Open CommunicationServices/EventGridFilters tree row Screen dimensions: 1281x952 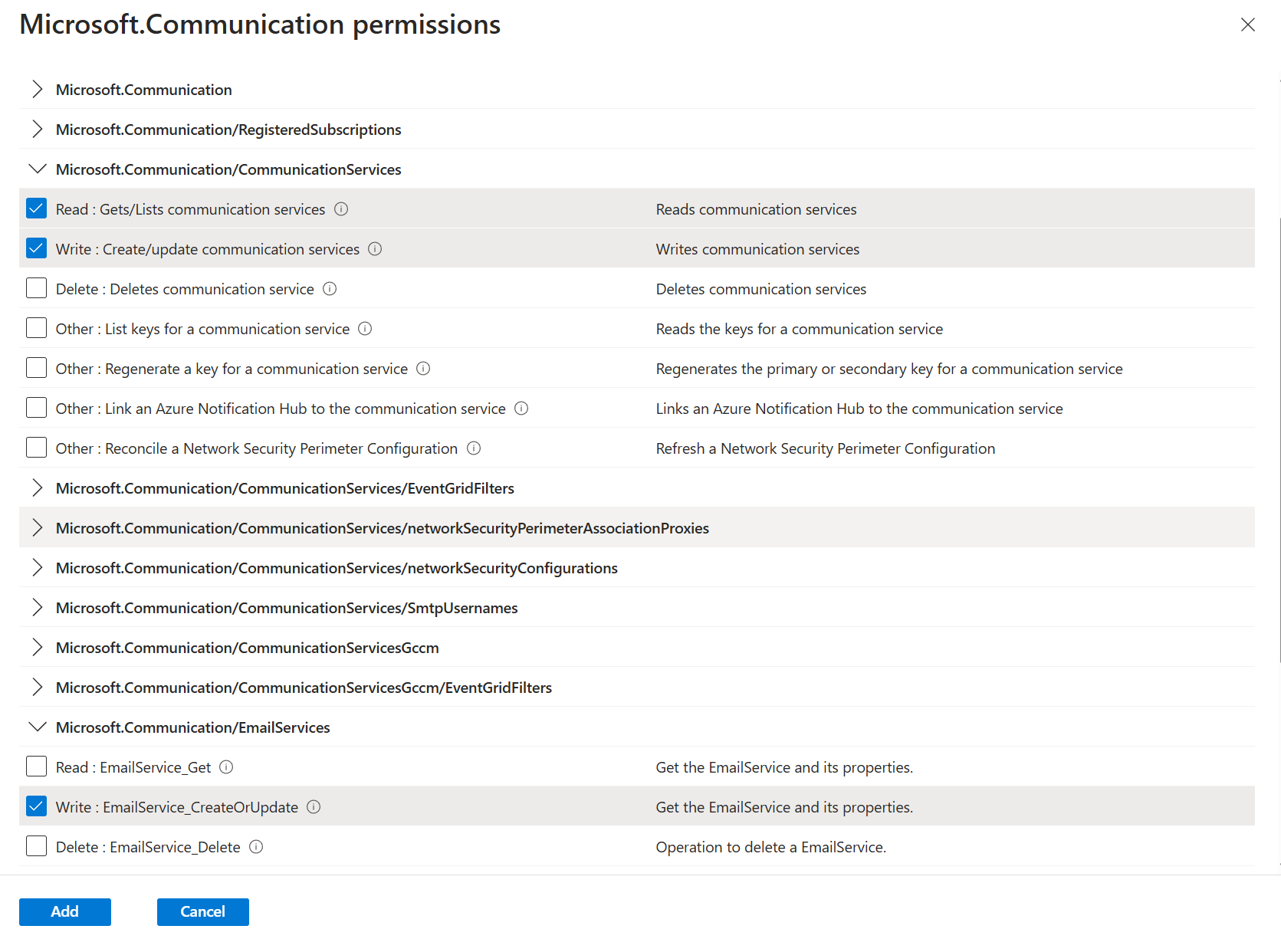37,488
